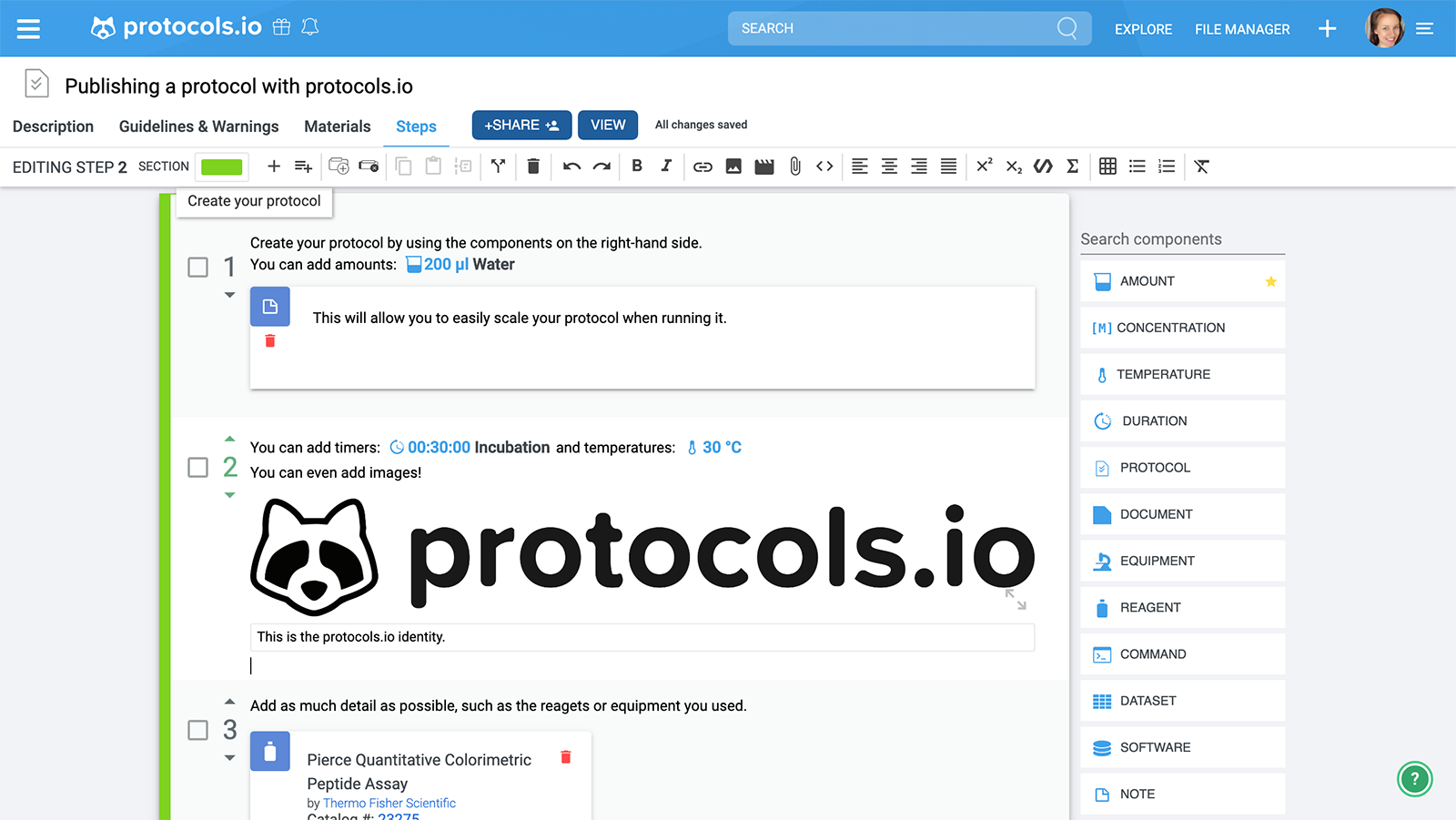Insert an image

(x=733, y=166)
